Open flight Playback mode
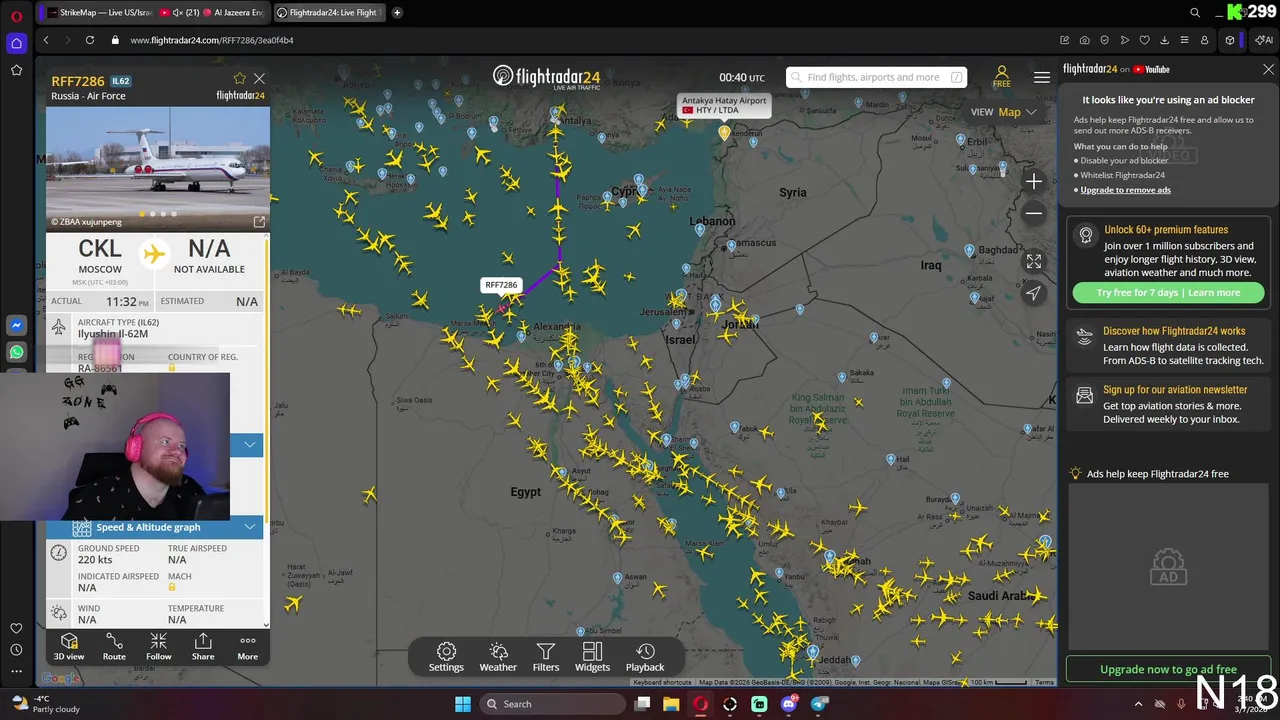Viewport: 1280px width, 720px height. click(x=645, y=657)
